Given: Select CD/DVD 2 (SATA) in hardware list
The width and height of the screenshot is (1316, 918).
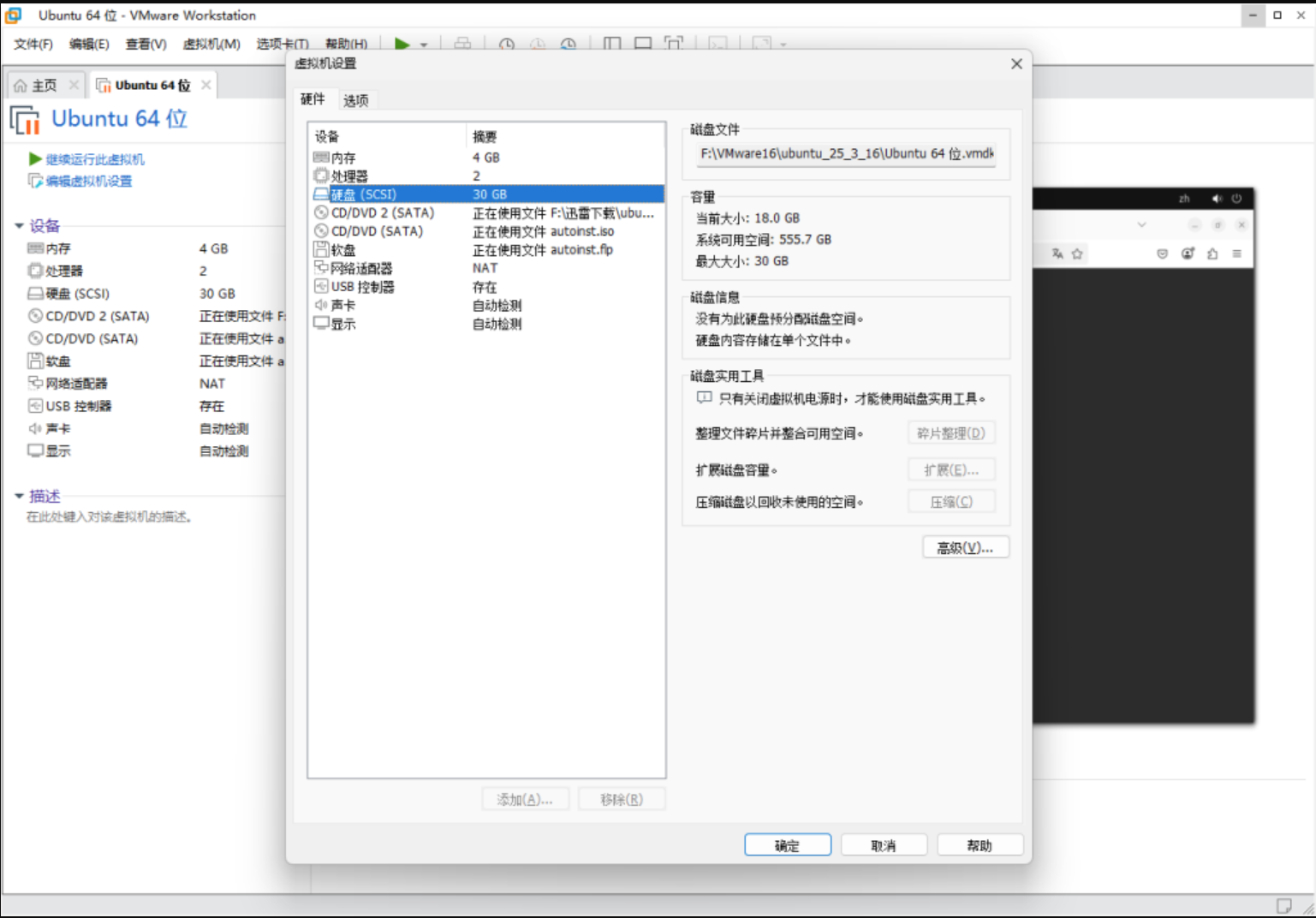Looking at the screenshot, I should pyautogui.click(x=383, y=212).
